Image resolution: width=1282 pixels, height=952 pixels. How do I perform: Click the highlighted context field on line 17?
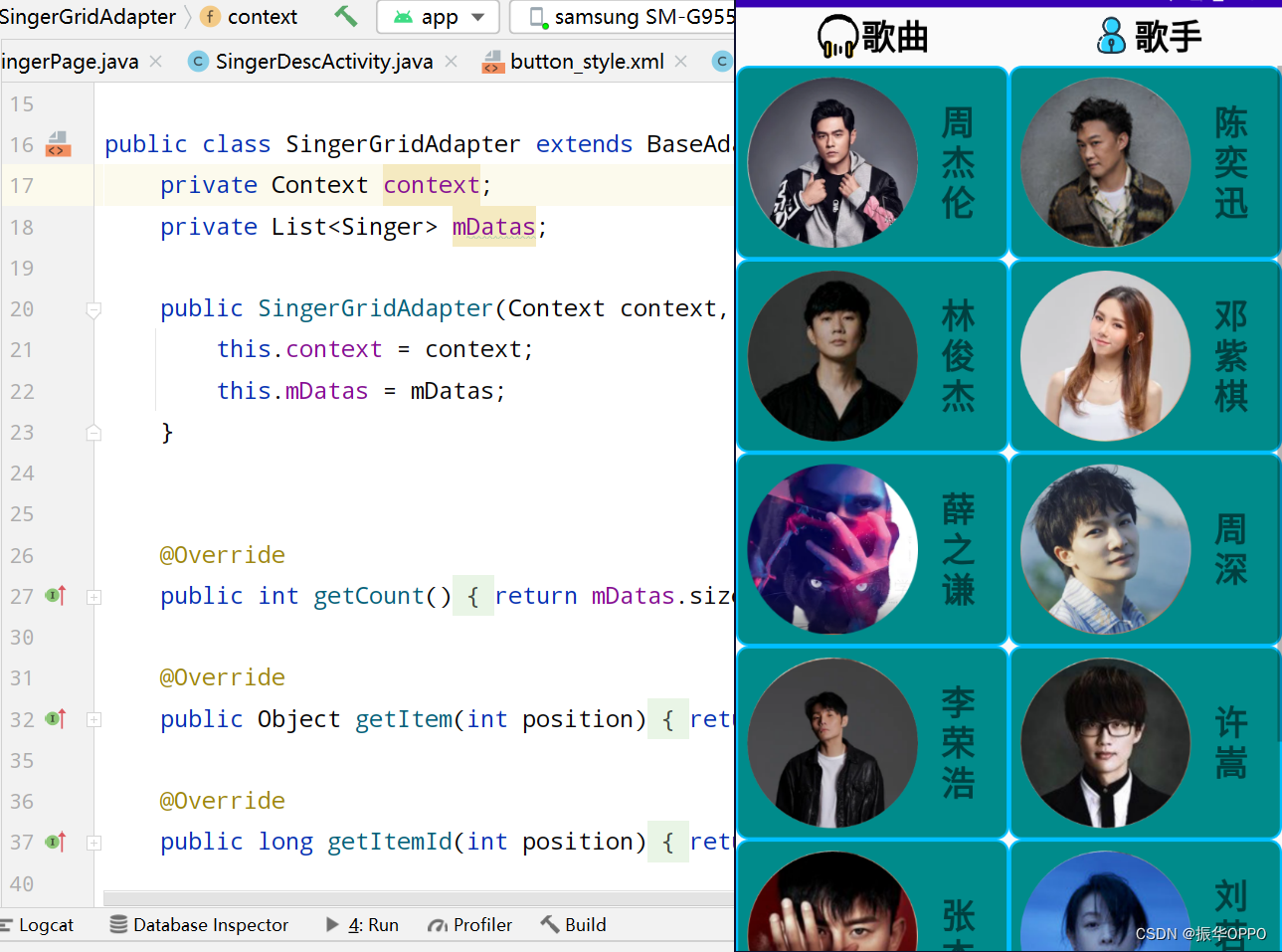click(x=432, y=185)
